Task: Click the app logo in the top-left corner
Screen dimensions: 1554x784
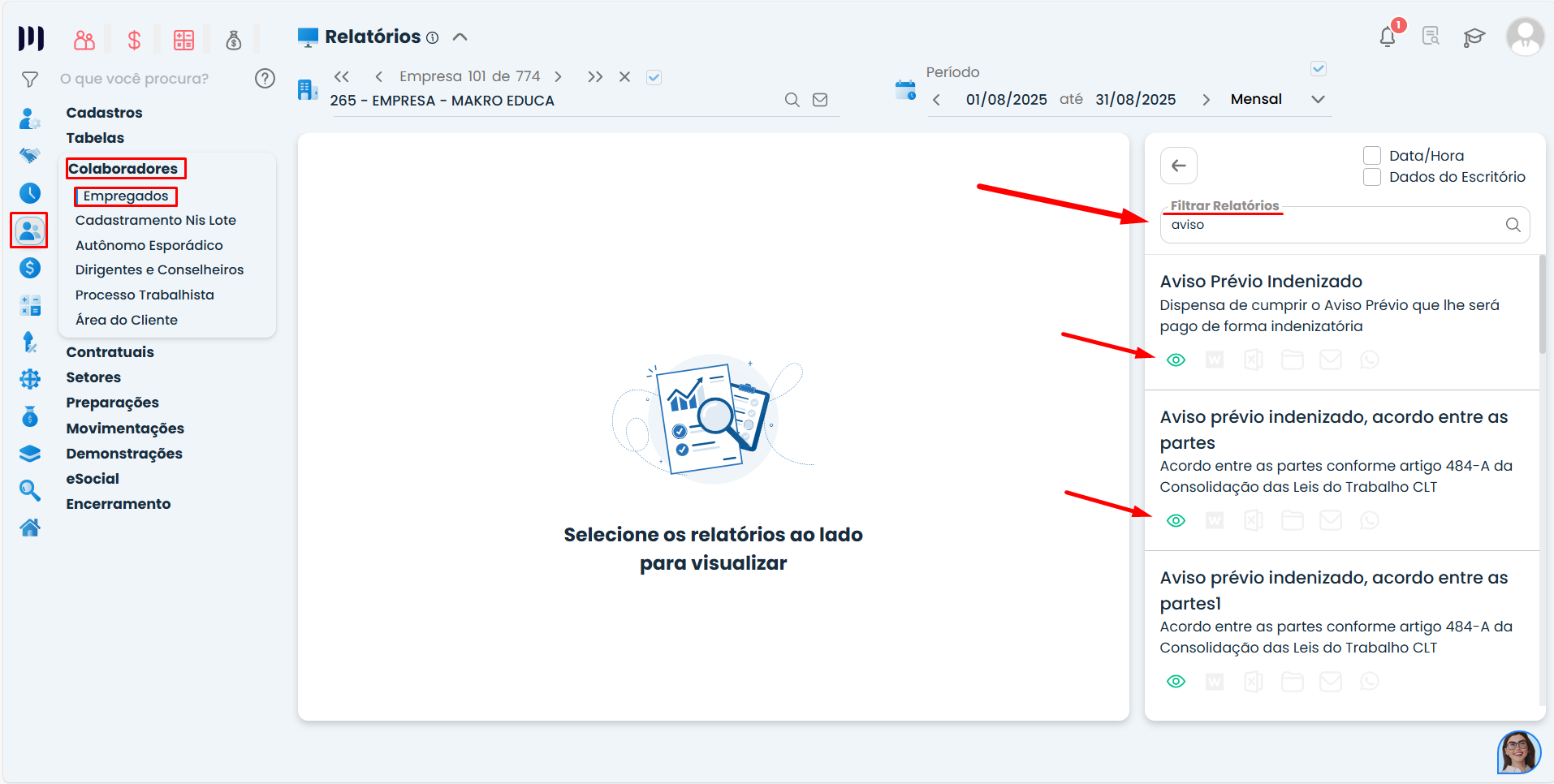Action: click(x=31, y=38)
